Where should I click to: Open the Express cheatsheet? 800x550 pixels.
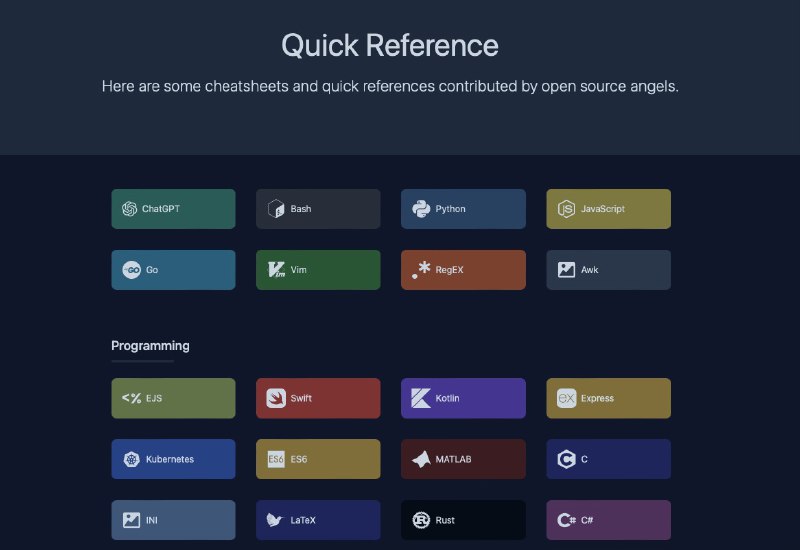click(x=608, y=398)
